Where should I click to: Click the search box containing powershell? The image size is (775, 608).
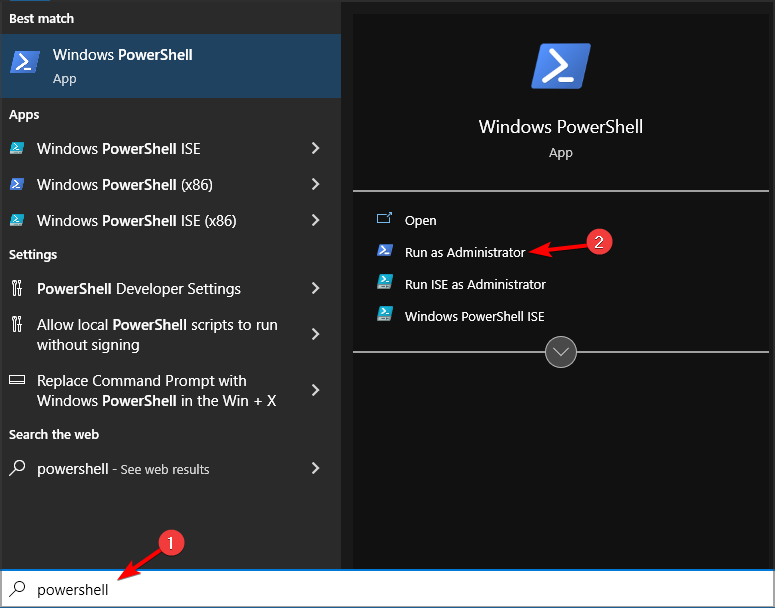point(388,589)
